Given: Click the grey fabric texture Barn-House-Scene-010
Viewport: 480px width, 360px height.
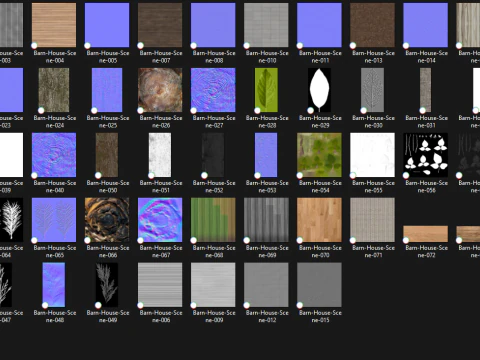Looking at the screenshot, I should 266,25.
